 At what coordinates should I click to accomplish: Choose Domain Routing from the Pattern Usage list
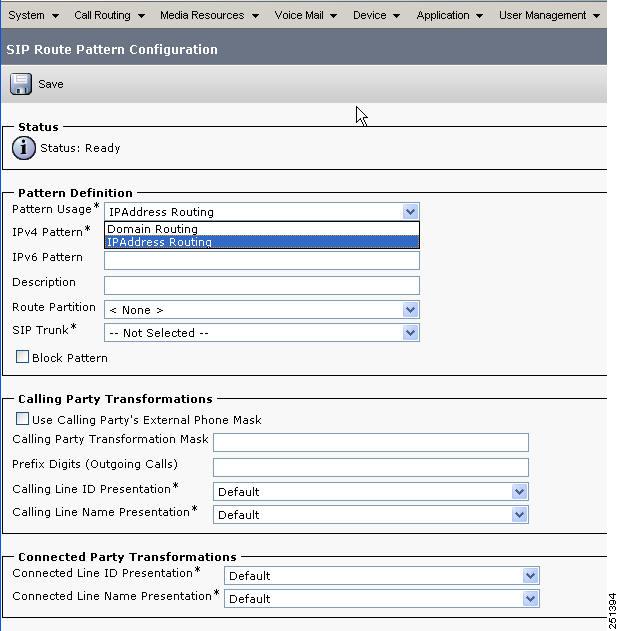coord(262,229)
